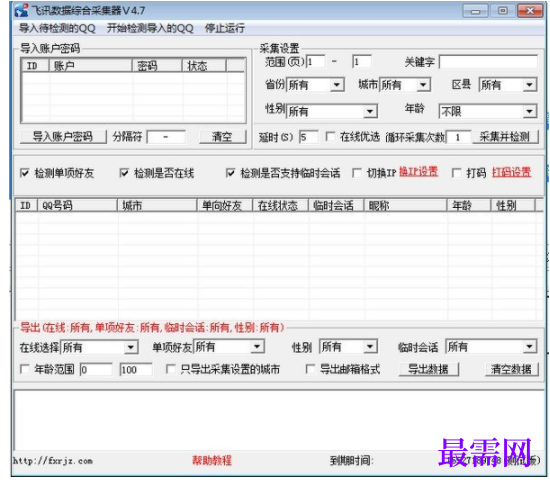Image resolution: width=550 pixels, height=484 pixels.
Task: Click 年龄 column header in results table
Action: point(469,206)
